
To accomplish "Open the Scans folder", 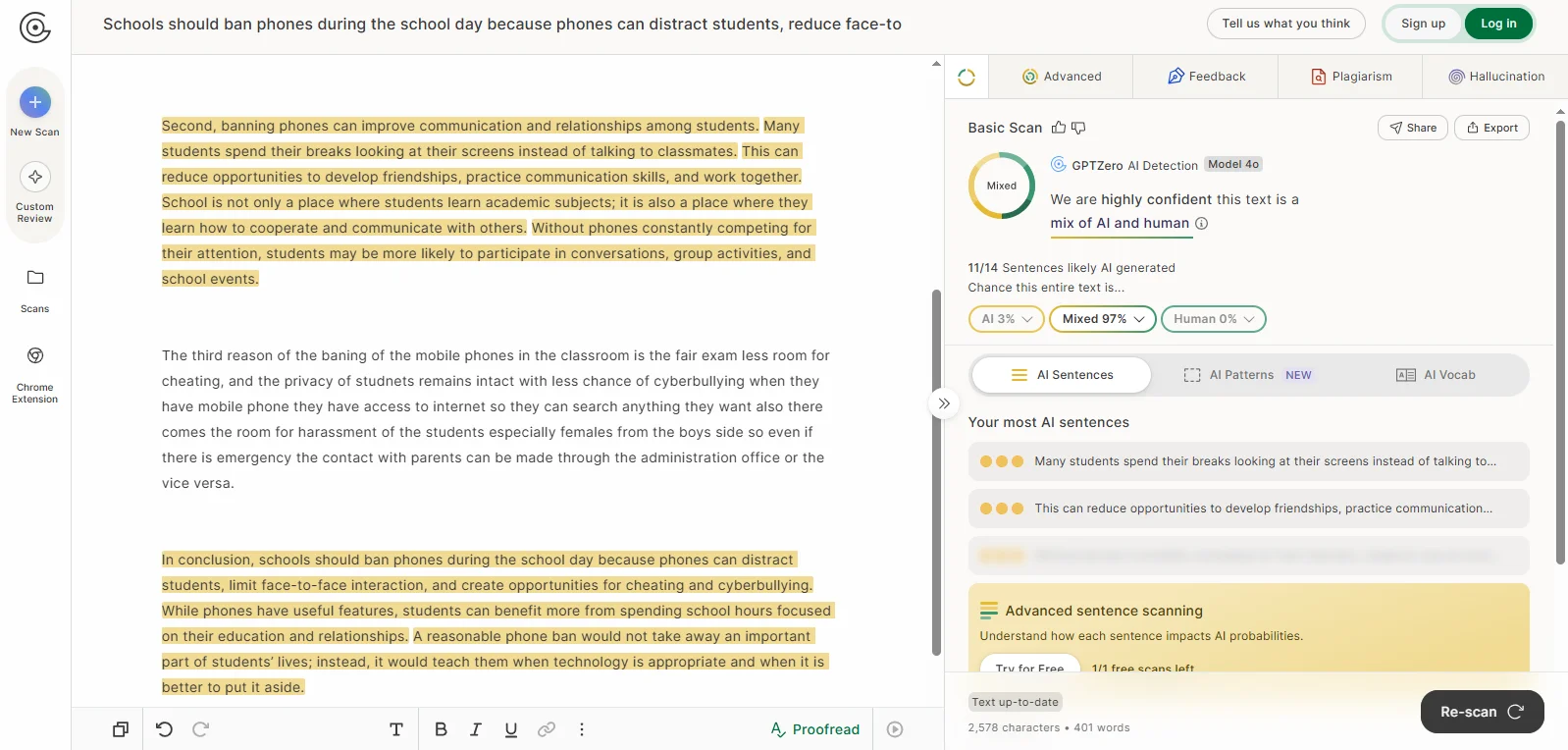I will tap(35, 291).
